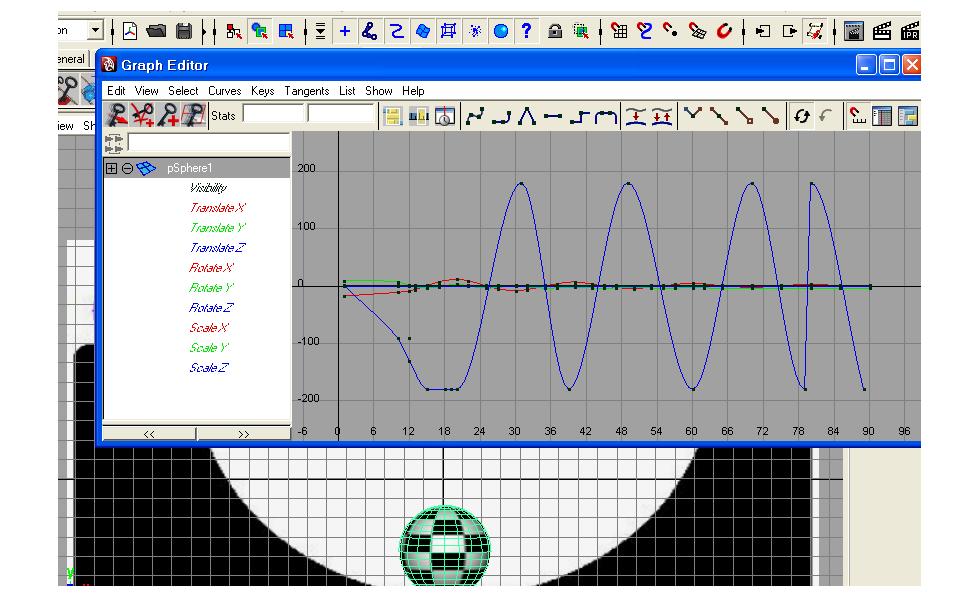Screen dimensions: 956x609
Task: Apply Flat tangents to keys
Action: coord(552,116)
